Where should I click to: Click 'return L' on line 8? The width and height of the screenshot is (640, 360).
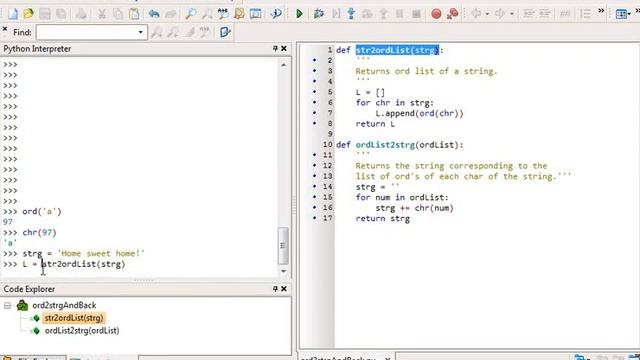coord(375,124)
